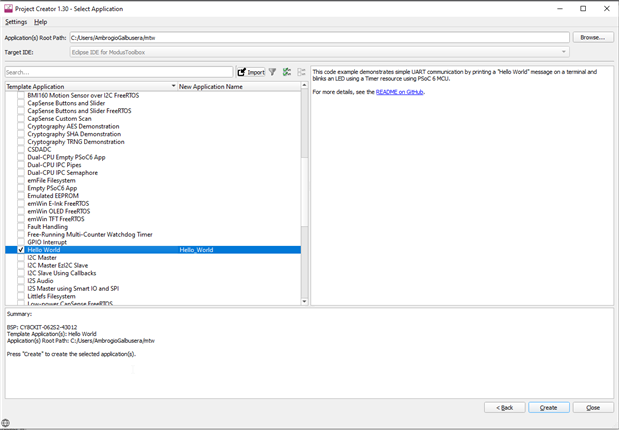Click in the Search field
The height and width of the screenshot is (430, 619).
(x=119, y=72)
